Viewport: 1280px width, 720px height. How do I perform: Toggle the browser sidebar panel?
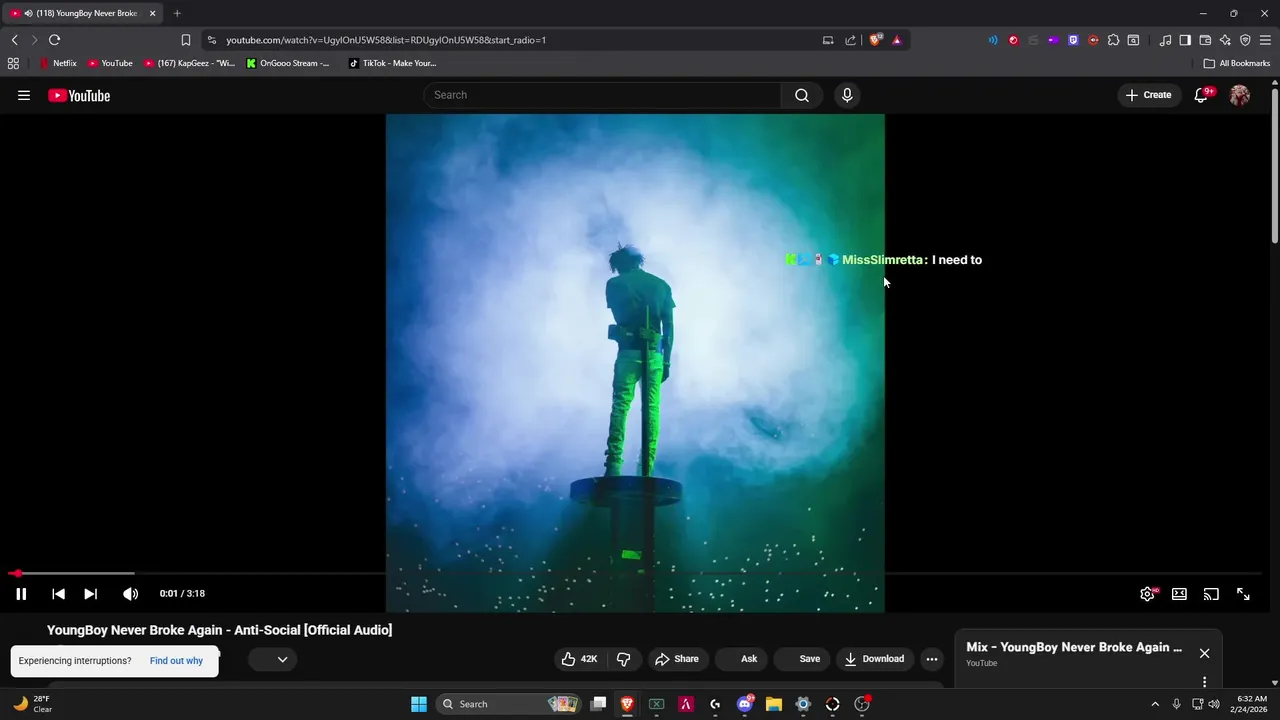click(x=1185, y=40)
